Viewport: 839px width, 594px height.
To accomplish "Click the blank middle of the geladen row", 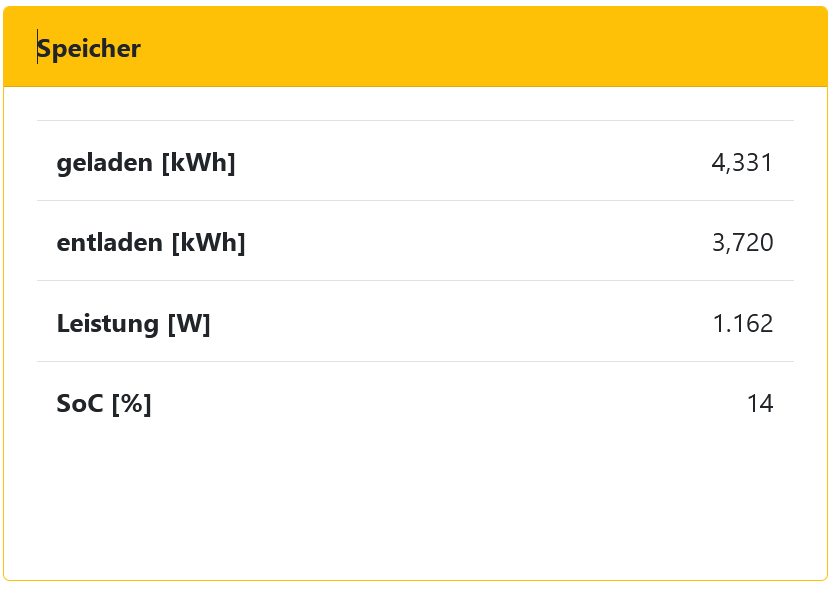I will pos(450,162).
